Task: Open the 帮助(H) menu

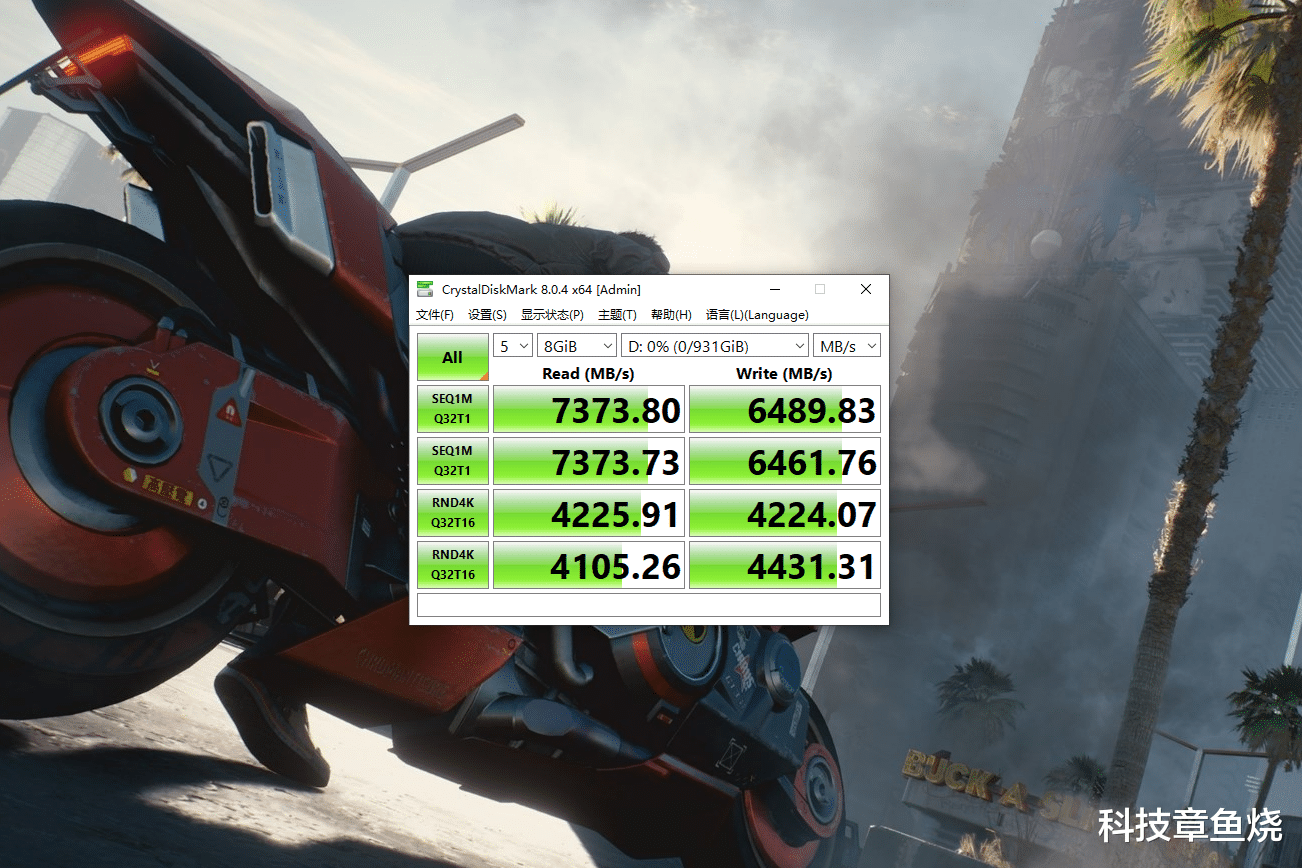Action: (671, 314)
